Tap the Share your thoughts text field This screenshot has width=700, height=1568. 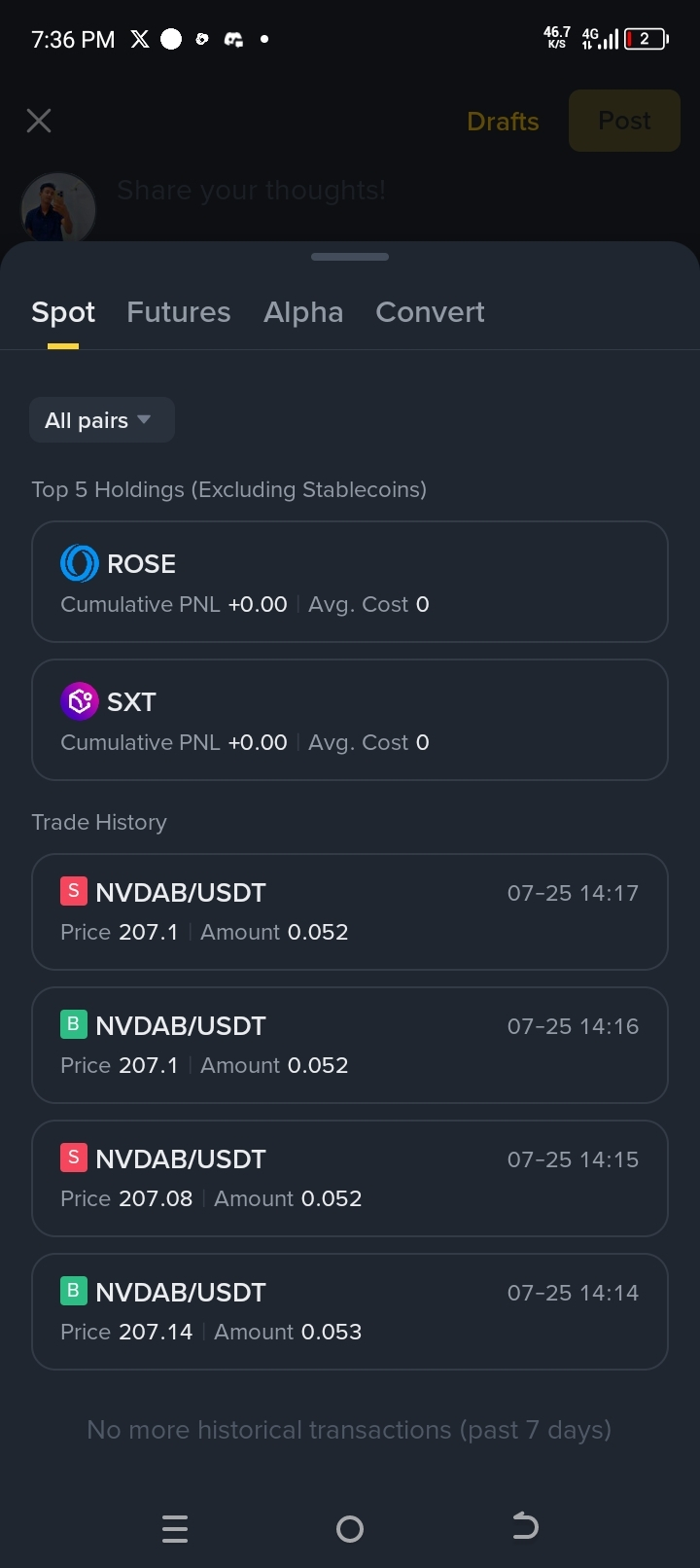point(251,191)
